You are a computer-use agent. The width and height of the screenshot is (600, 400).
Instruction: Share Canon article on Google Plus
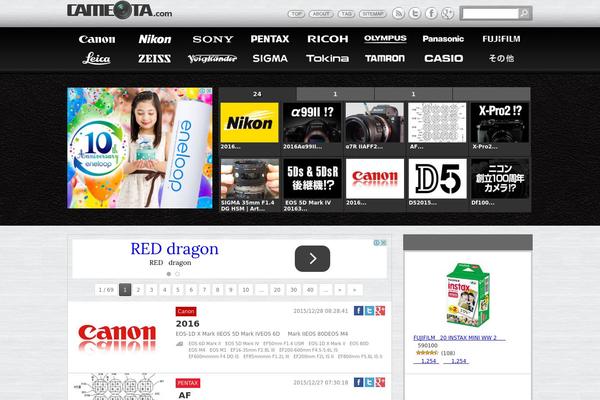(x=380, y=311)
